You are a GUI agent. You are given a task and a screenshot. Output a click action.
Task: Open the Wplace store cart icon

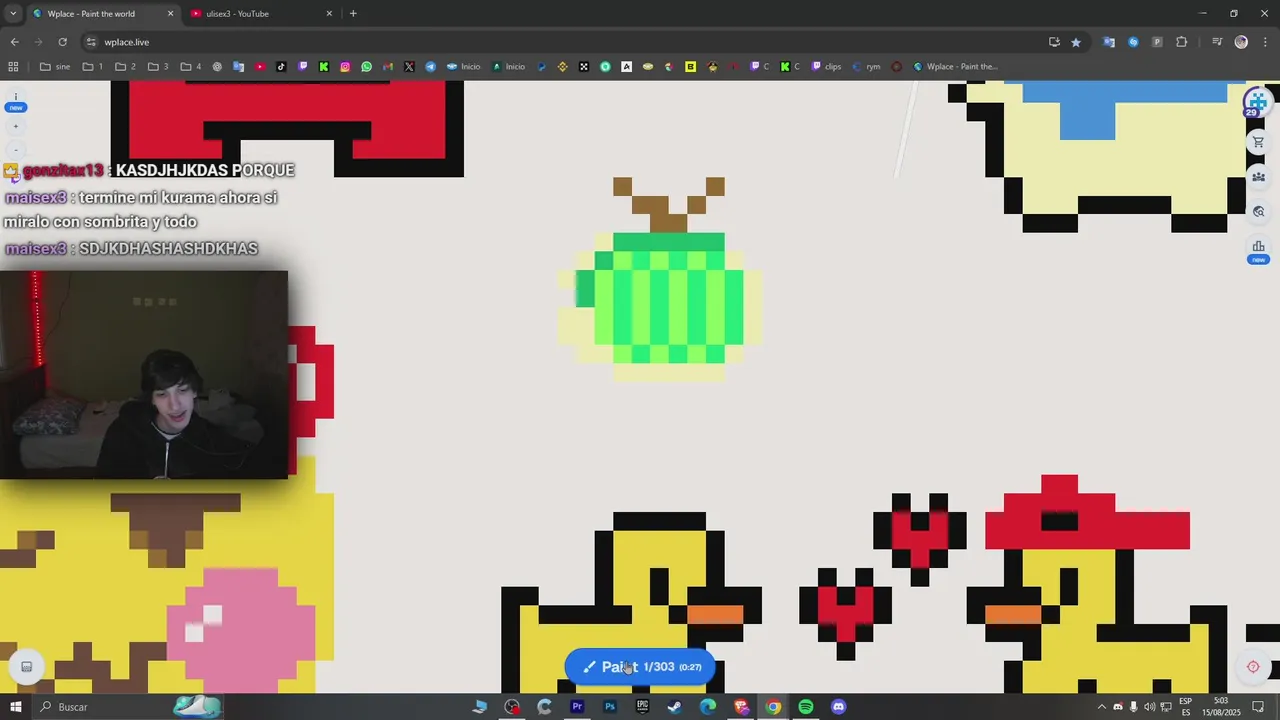[1258, 143]
